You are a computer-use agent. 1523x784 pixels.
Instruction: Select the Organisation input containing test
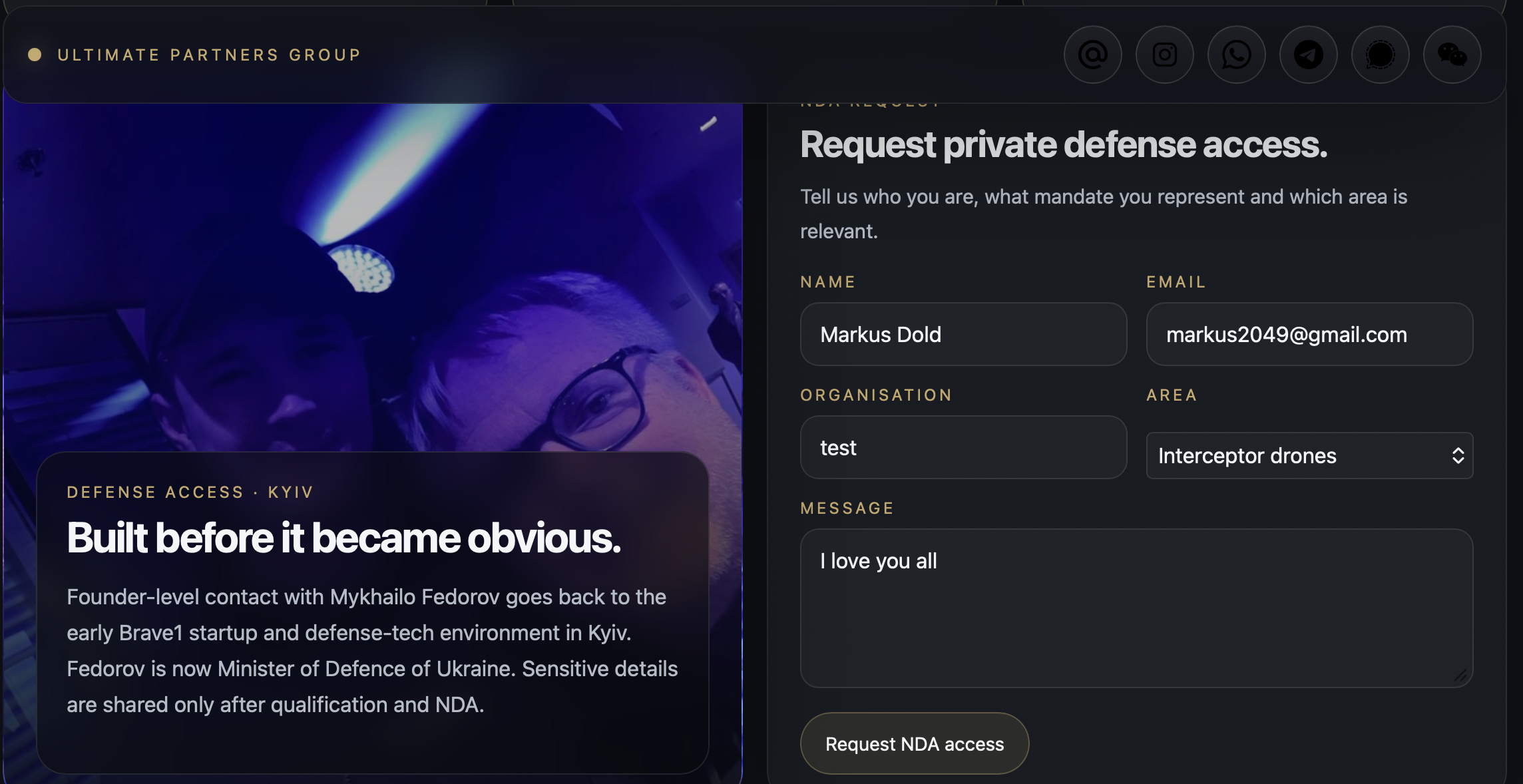pyautogui.click(x=963, y=447)
